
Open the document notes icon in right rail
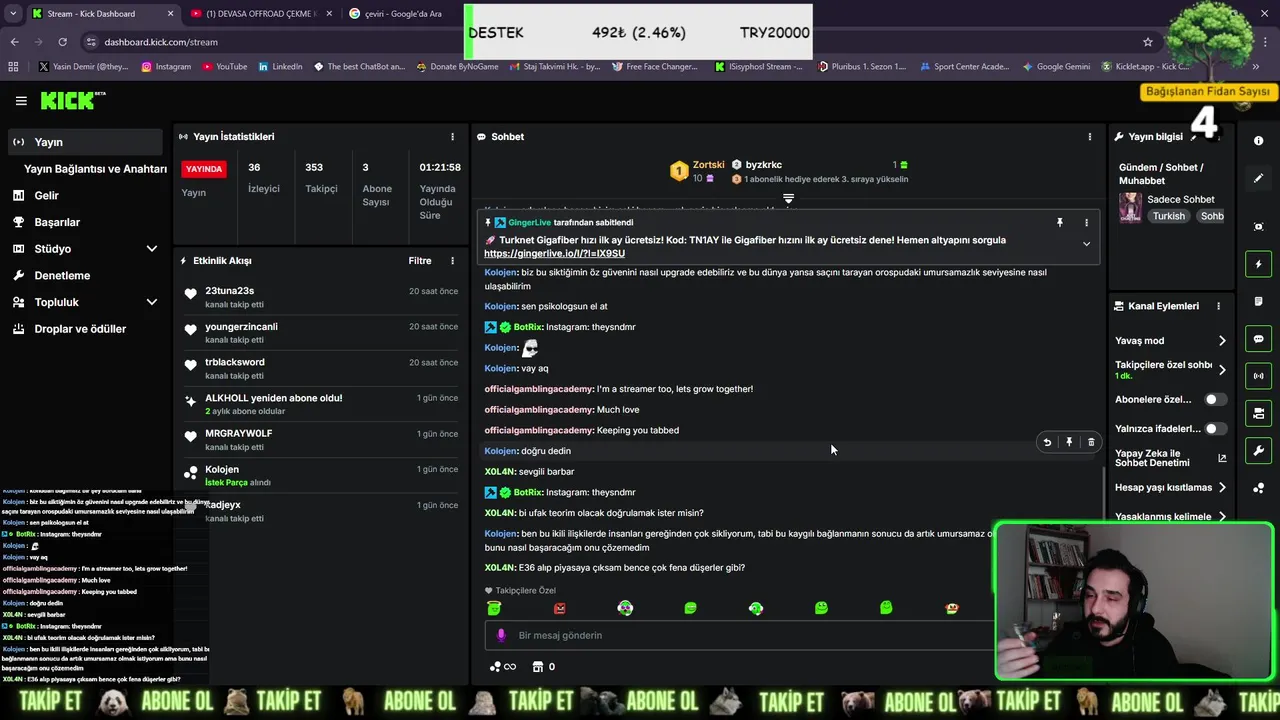pyautogui.click(x=1258, y=302)
